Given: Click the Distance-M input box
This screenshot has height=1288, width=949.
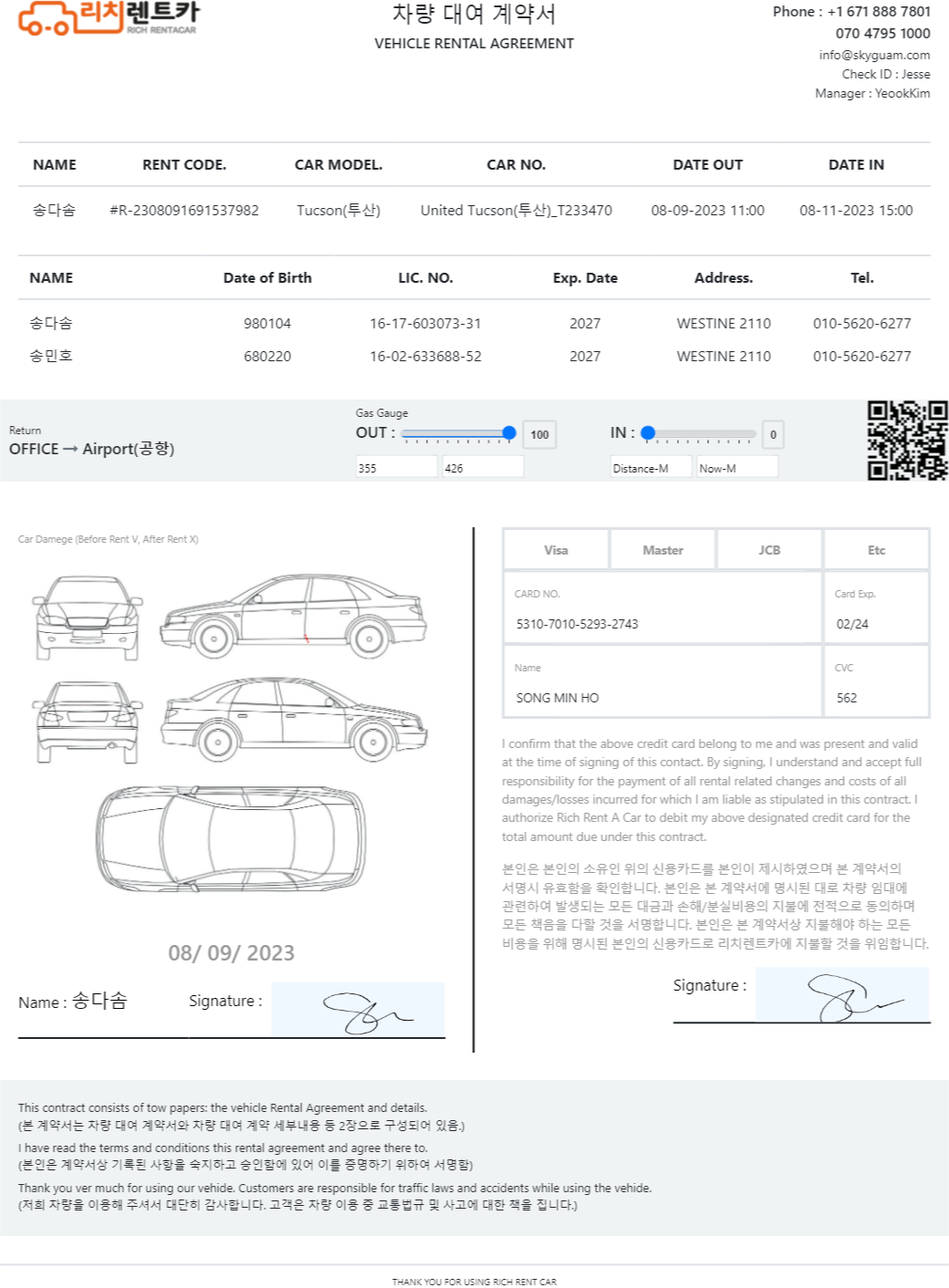Looking at the screenshot, I should click(x=651, y=468).
